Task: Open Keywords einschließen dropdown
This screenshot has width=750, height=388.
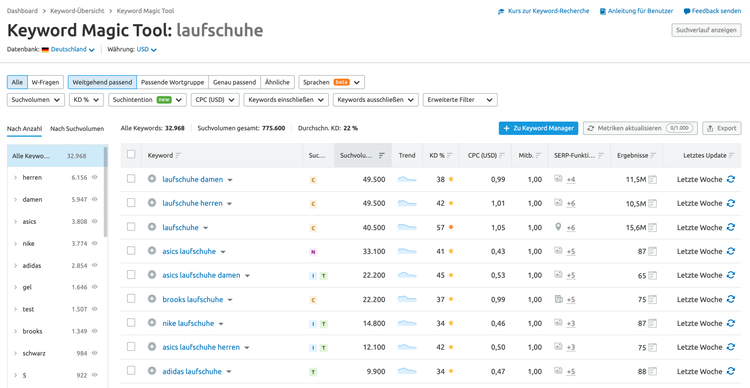Action: pyautogui.click(x=286, y=100)
